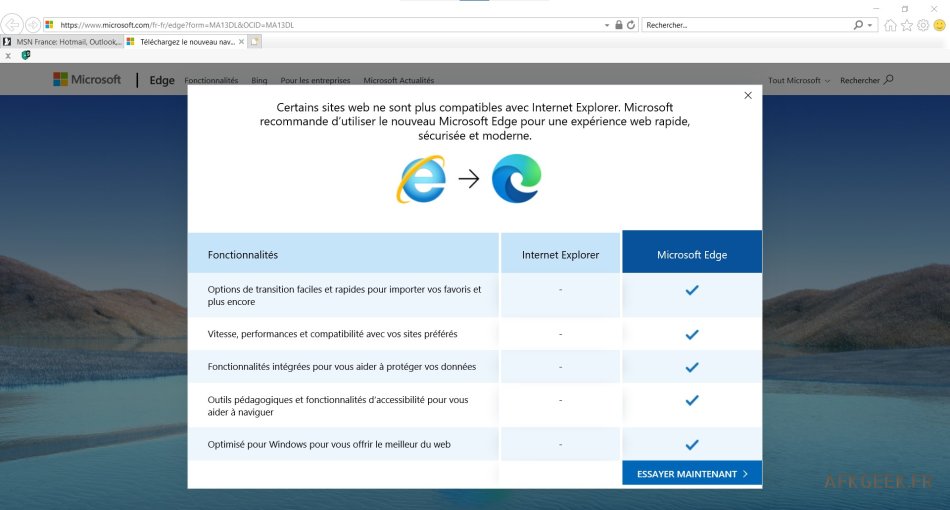This screenshot has width=950, height=510.
Task: Open Microsoft Actualités menu item
Action: click(399, 81)
